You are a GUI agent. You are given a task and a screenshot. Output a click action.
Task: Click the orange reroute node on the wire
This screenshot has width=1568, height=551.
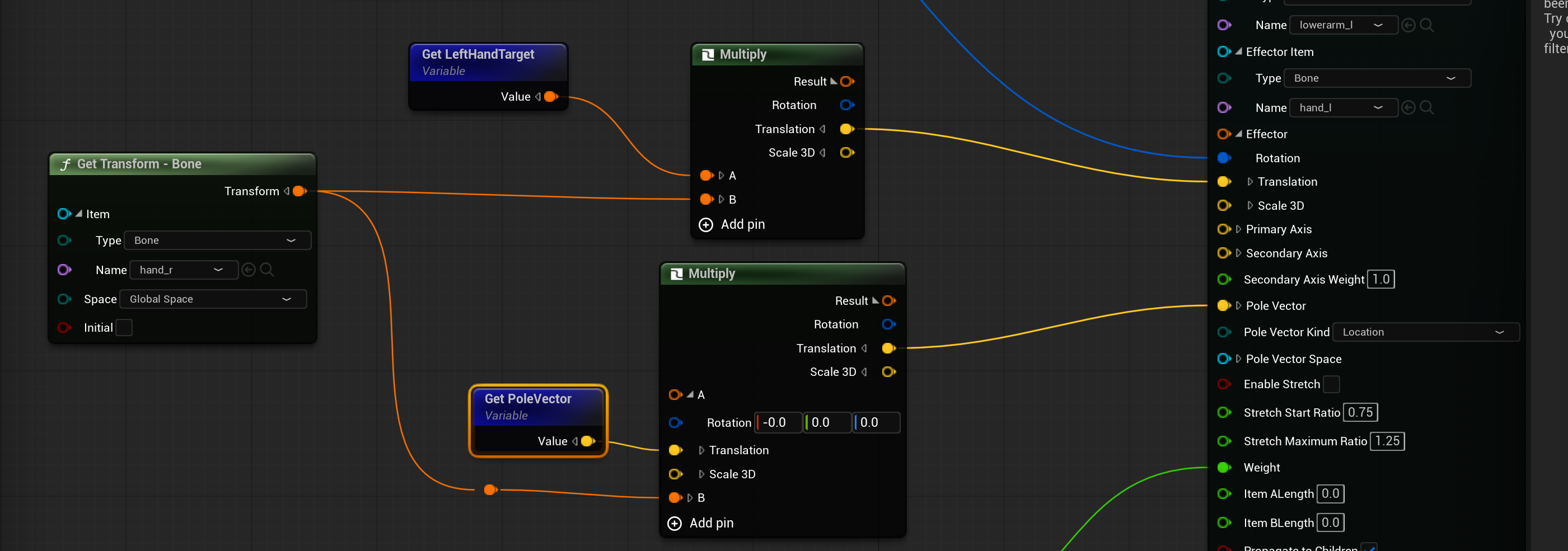point(490,489)
